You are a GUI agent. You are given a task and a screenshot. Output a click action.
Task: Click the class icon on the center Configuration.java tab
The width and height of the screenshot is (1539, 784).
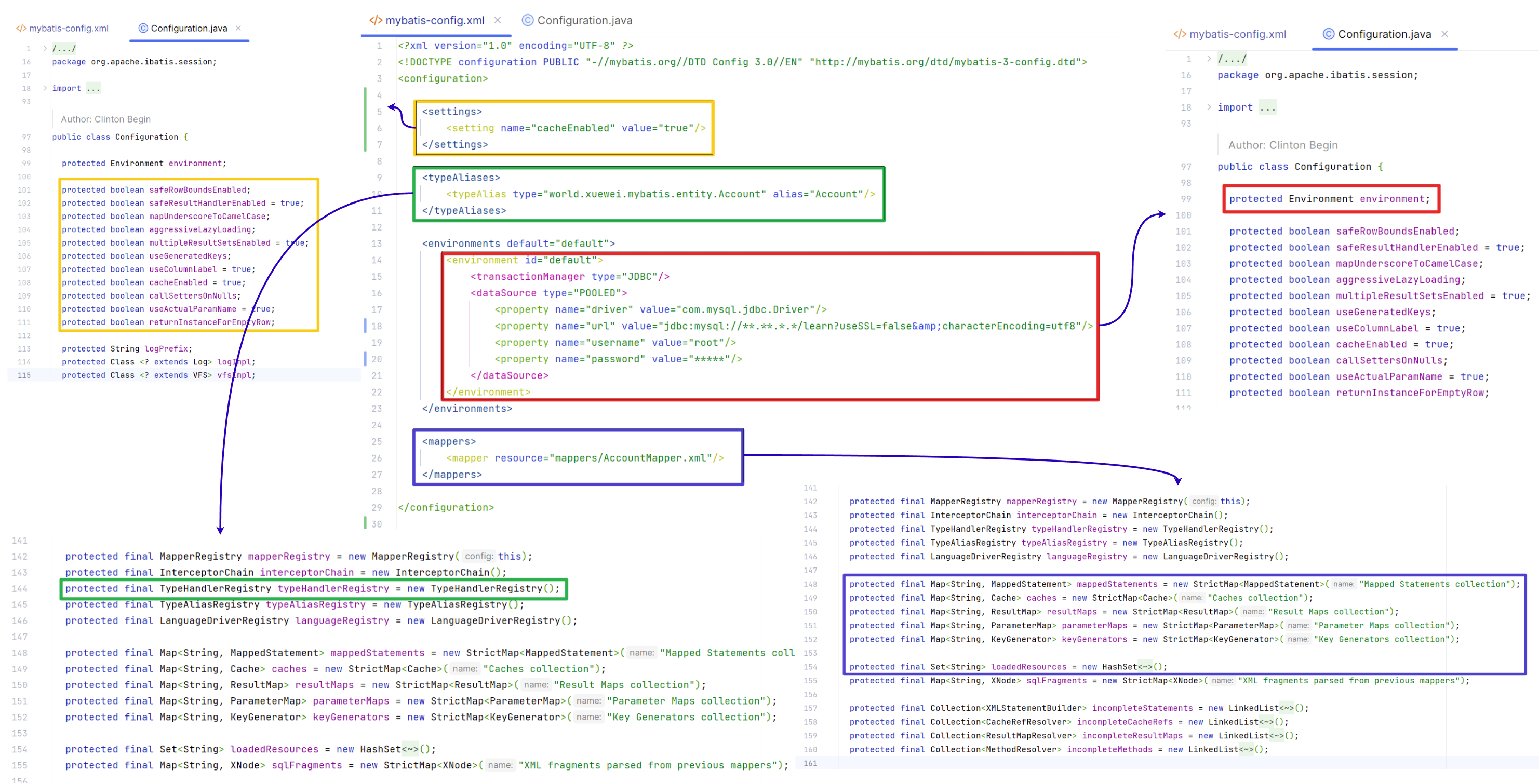coord(528,20)
